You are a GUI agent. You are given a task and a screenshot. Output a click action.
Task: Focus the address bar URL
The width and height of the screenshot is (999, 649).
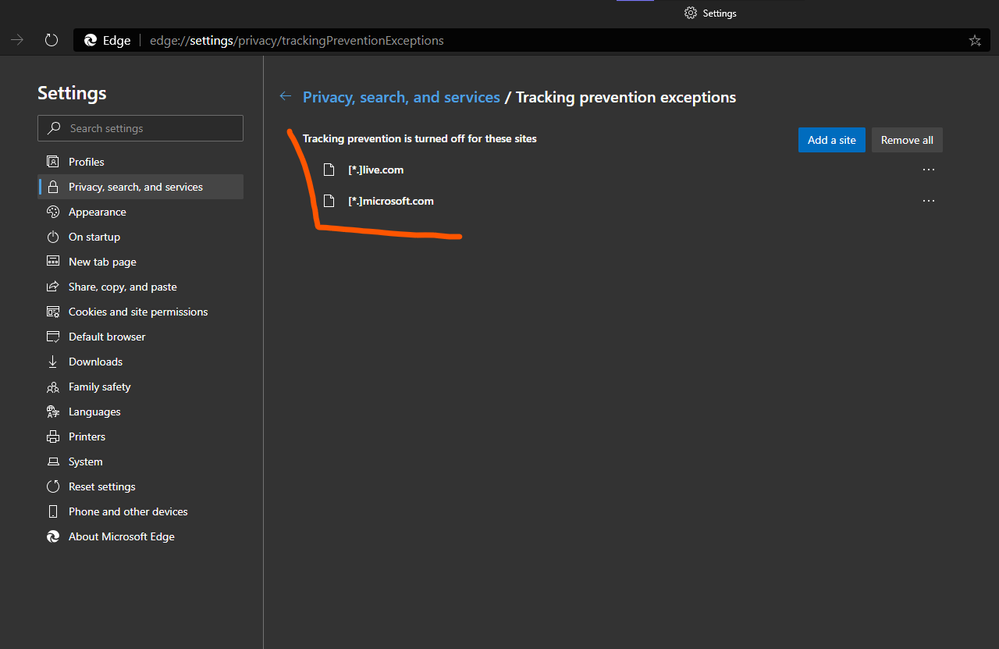(x=297, y=41)
